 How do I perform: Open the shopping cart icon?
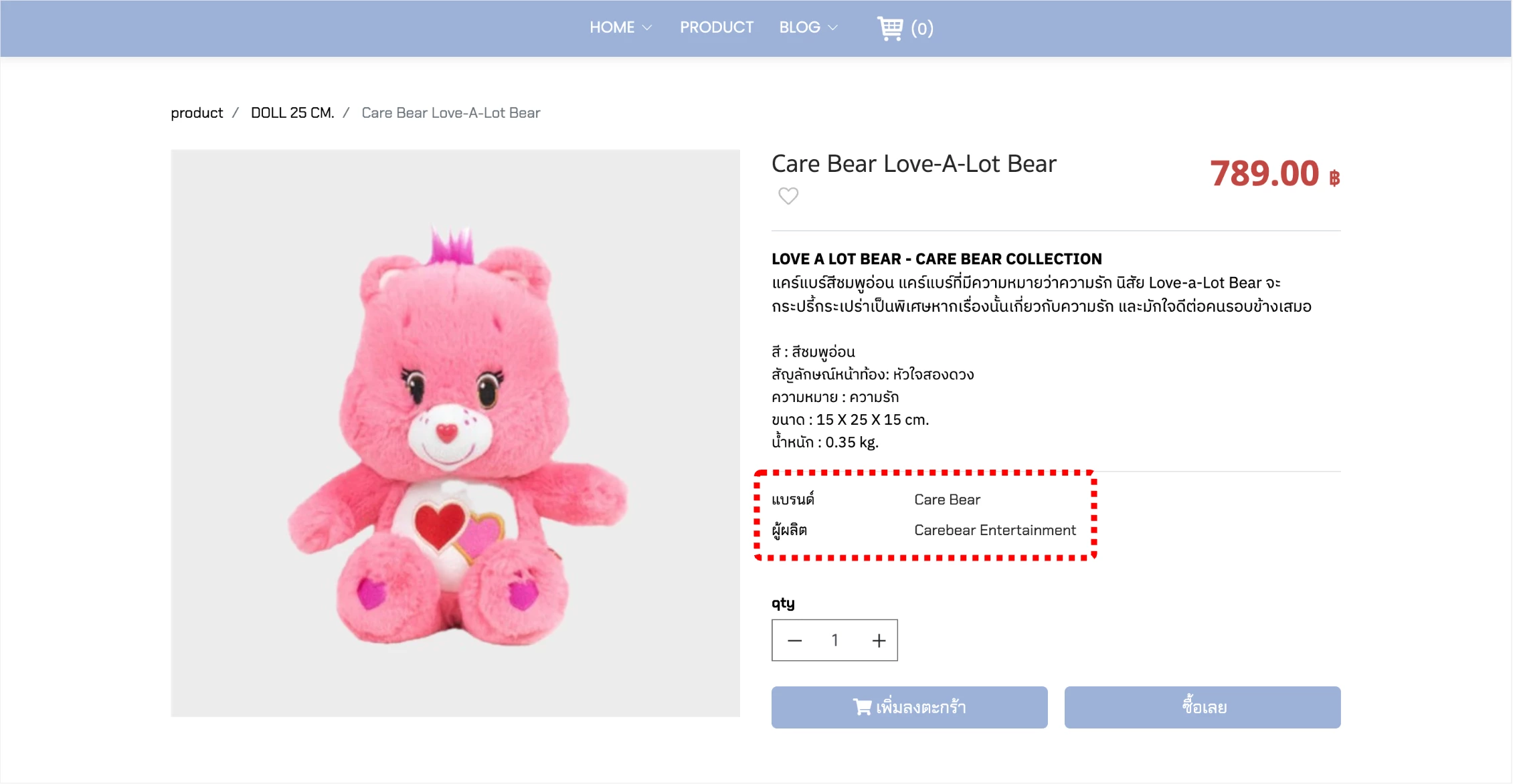890,28
